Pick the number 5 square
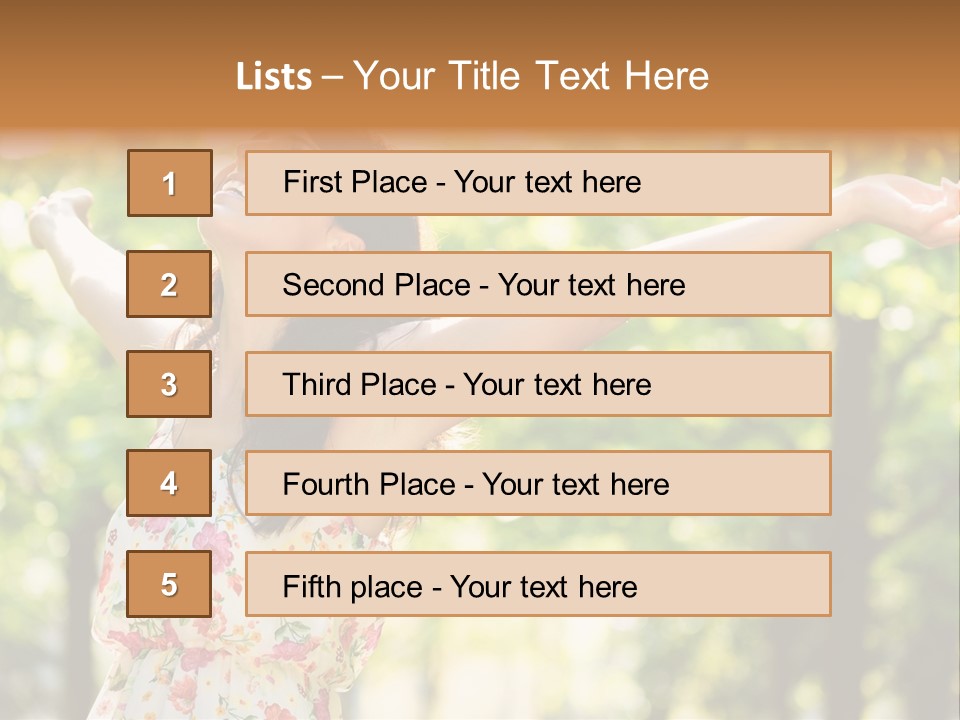The width and height of the screenshot is (960, 720). (169, 584)
